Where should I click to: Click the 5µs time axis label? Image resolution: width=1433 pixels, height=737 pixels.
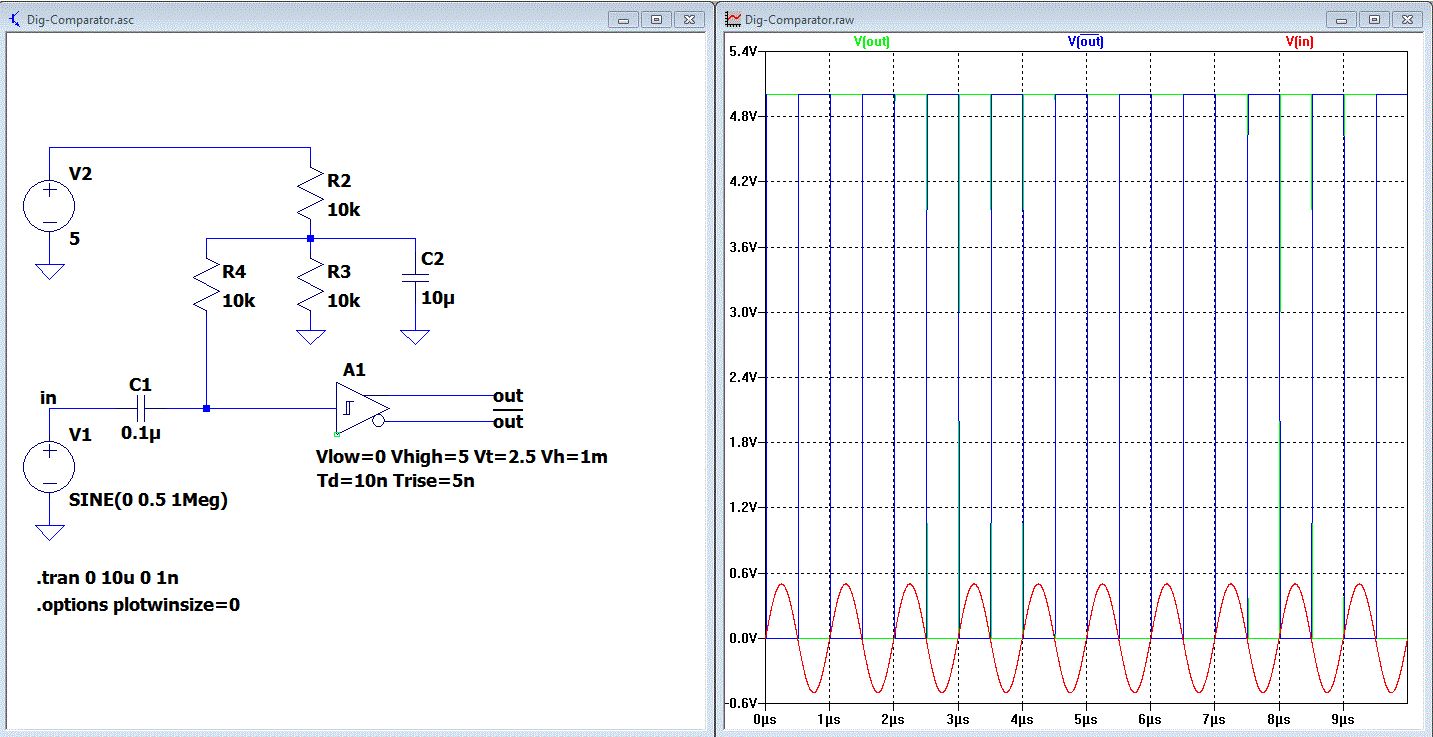tap(1086, 719)
